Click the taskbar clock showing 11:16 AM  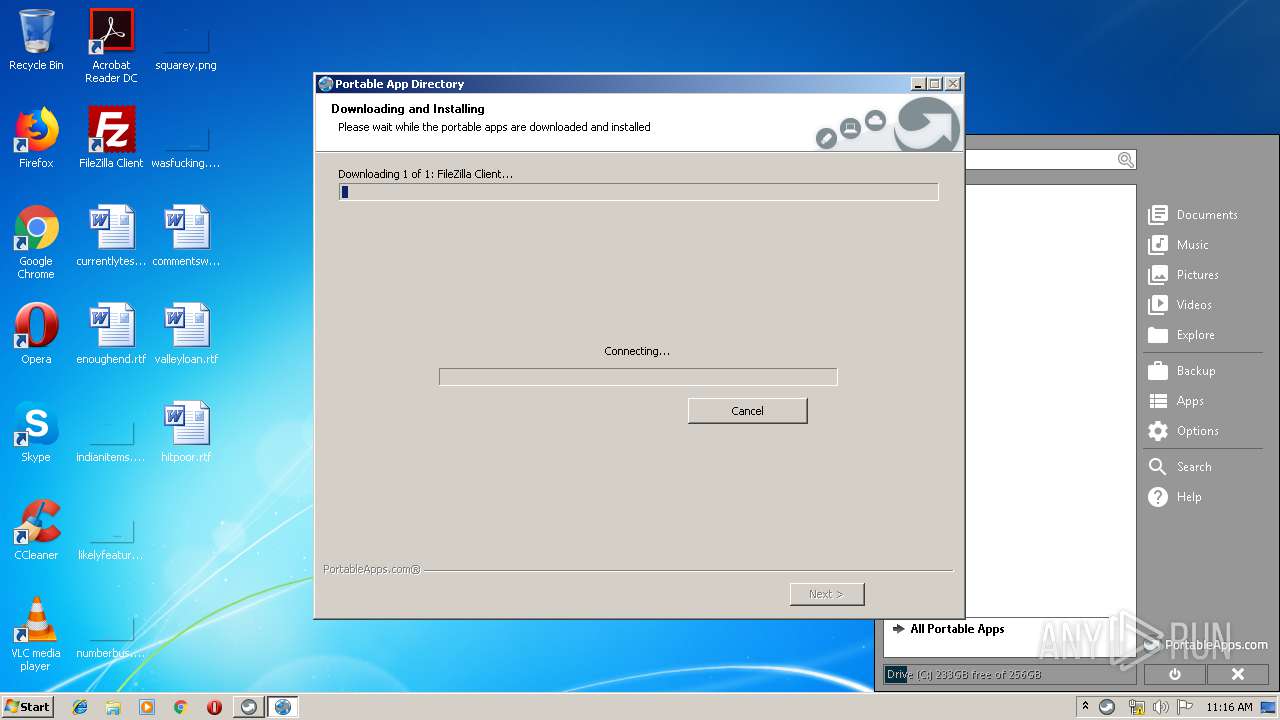point(1229,707)
